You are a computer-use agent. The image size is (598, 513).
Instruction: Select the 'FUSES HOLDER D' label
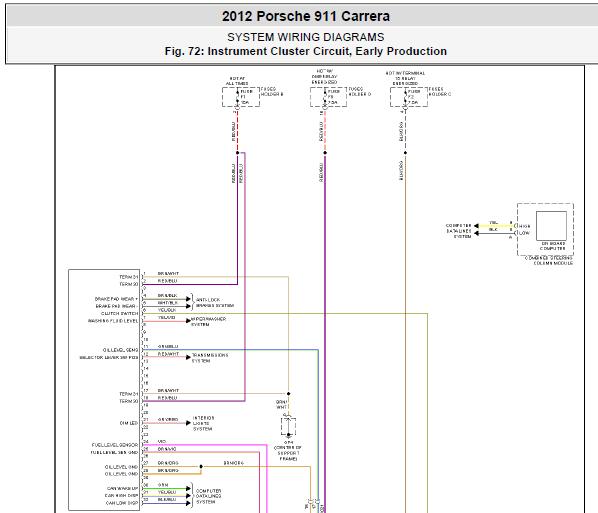click(x=359, y=92)
